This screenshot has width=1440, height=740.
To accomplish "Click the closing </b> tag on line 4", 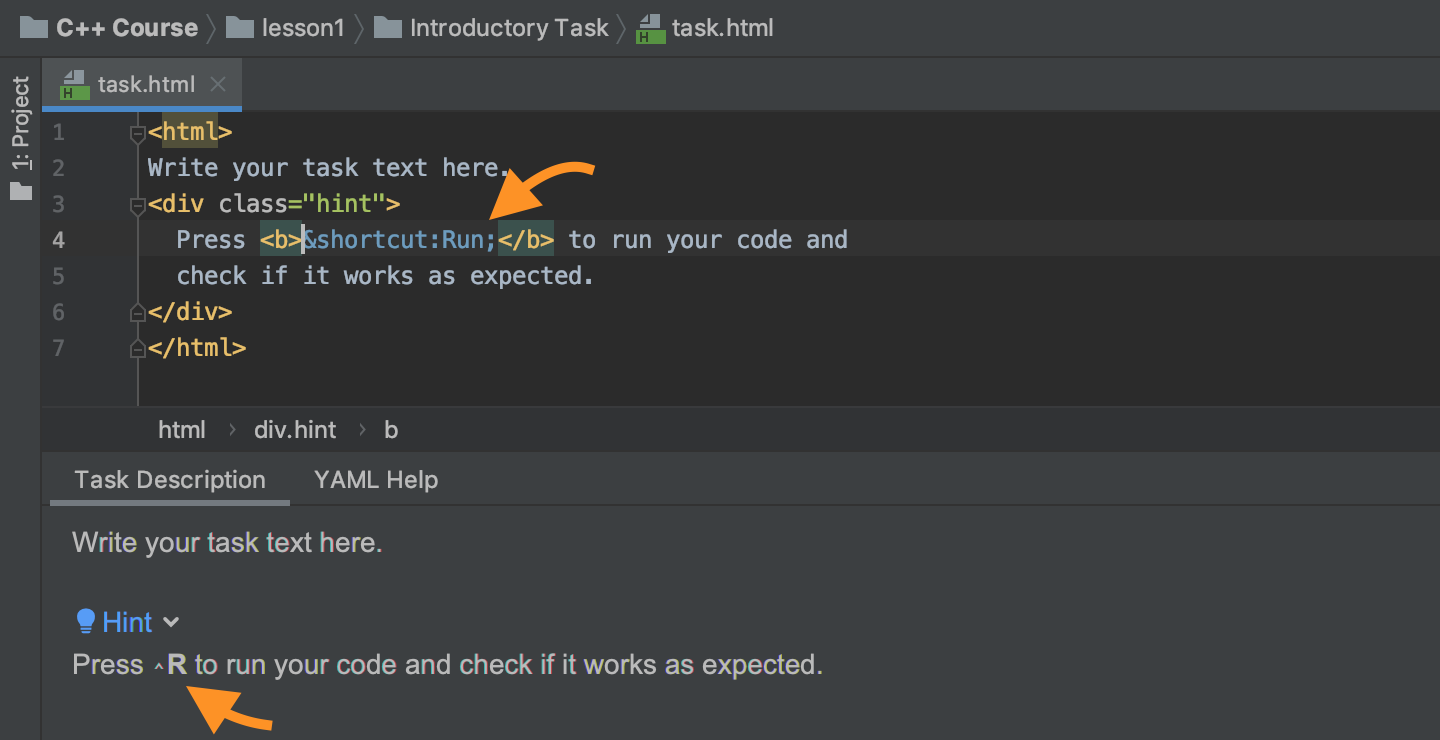I will click(x=526, y=240).
